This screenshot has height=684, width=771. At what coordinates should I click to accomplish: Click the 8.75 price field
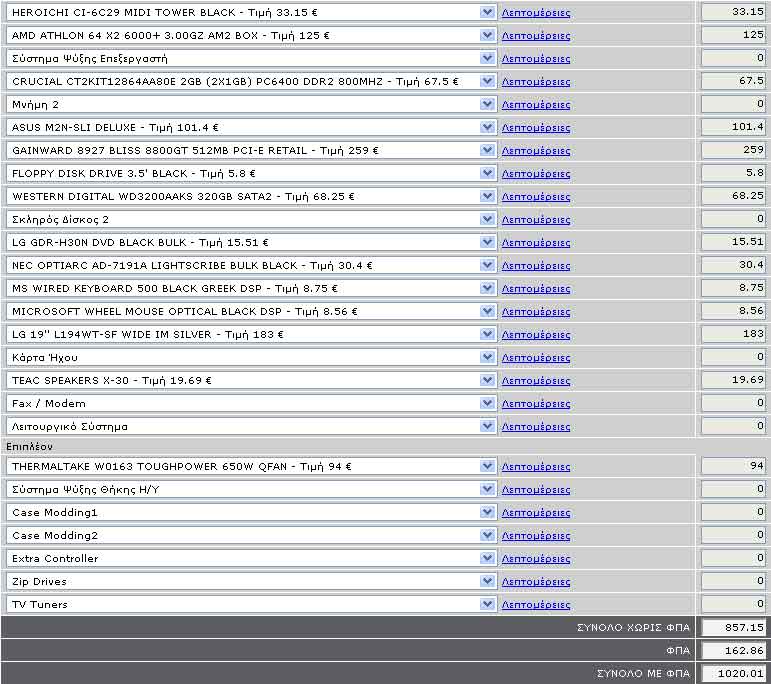[x=733, y=288]
